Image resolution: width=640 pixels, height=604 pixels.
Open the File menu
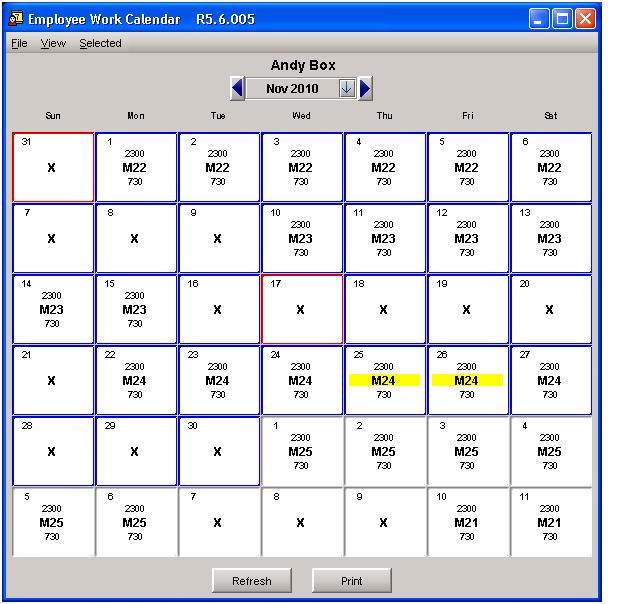[19, 43]
